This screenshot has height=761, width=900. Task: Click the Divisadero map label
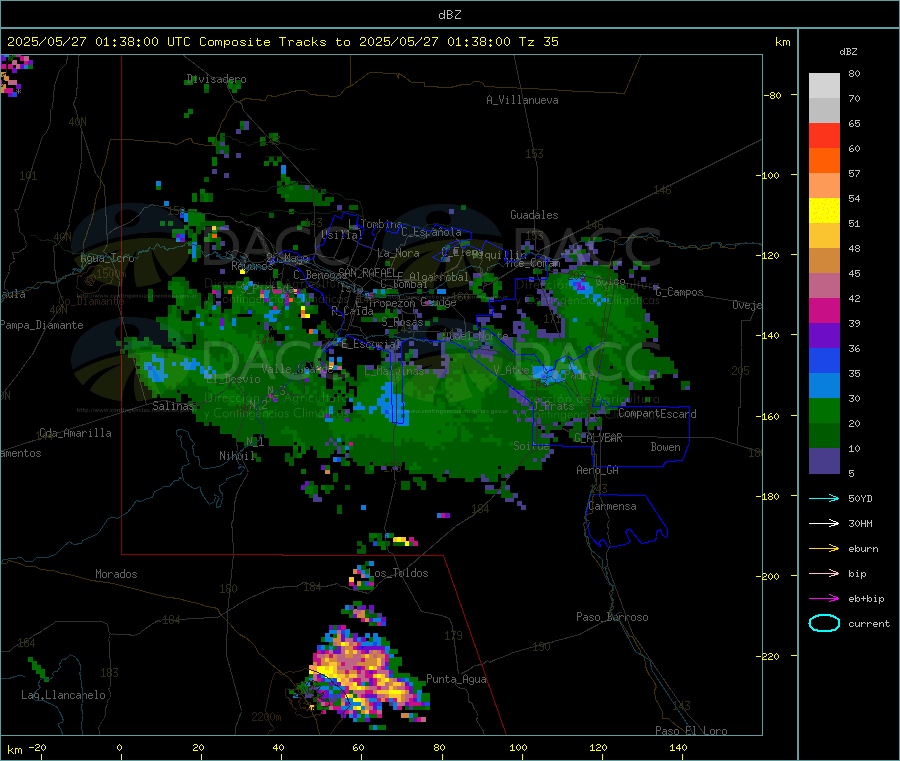point(216,79)
